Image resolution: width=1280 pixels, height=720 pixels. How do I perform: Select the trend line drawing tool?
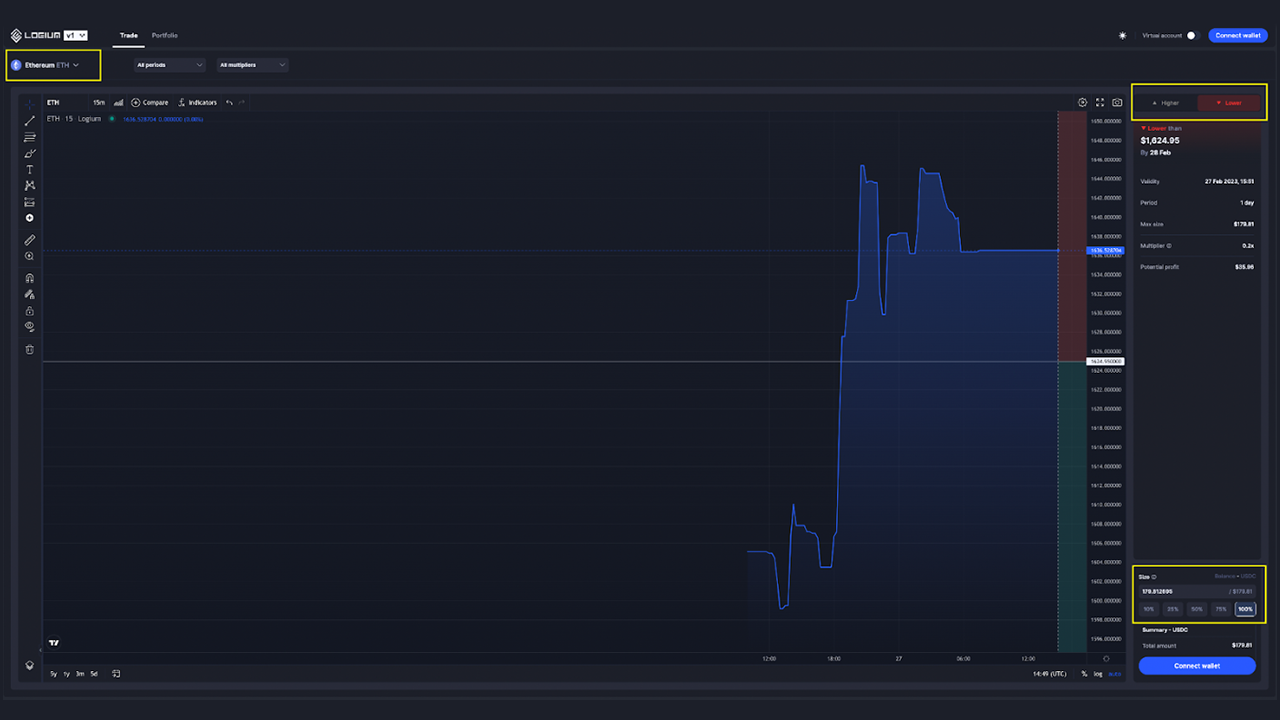30,120
